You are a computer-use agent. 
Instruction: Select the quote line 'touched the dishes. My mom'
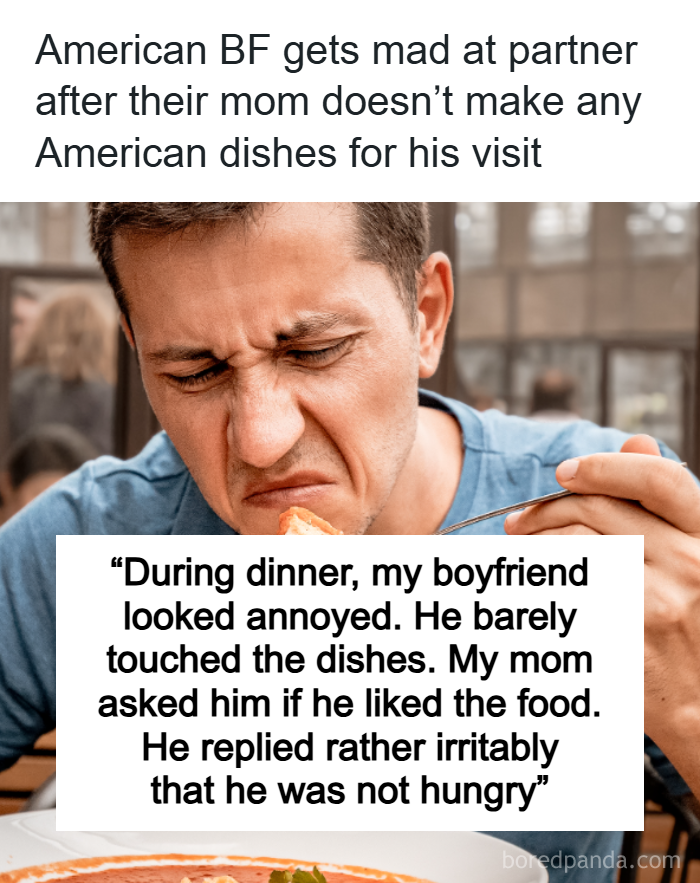(350, 660)
